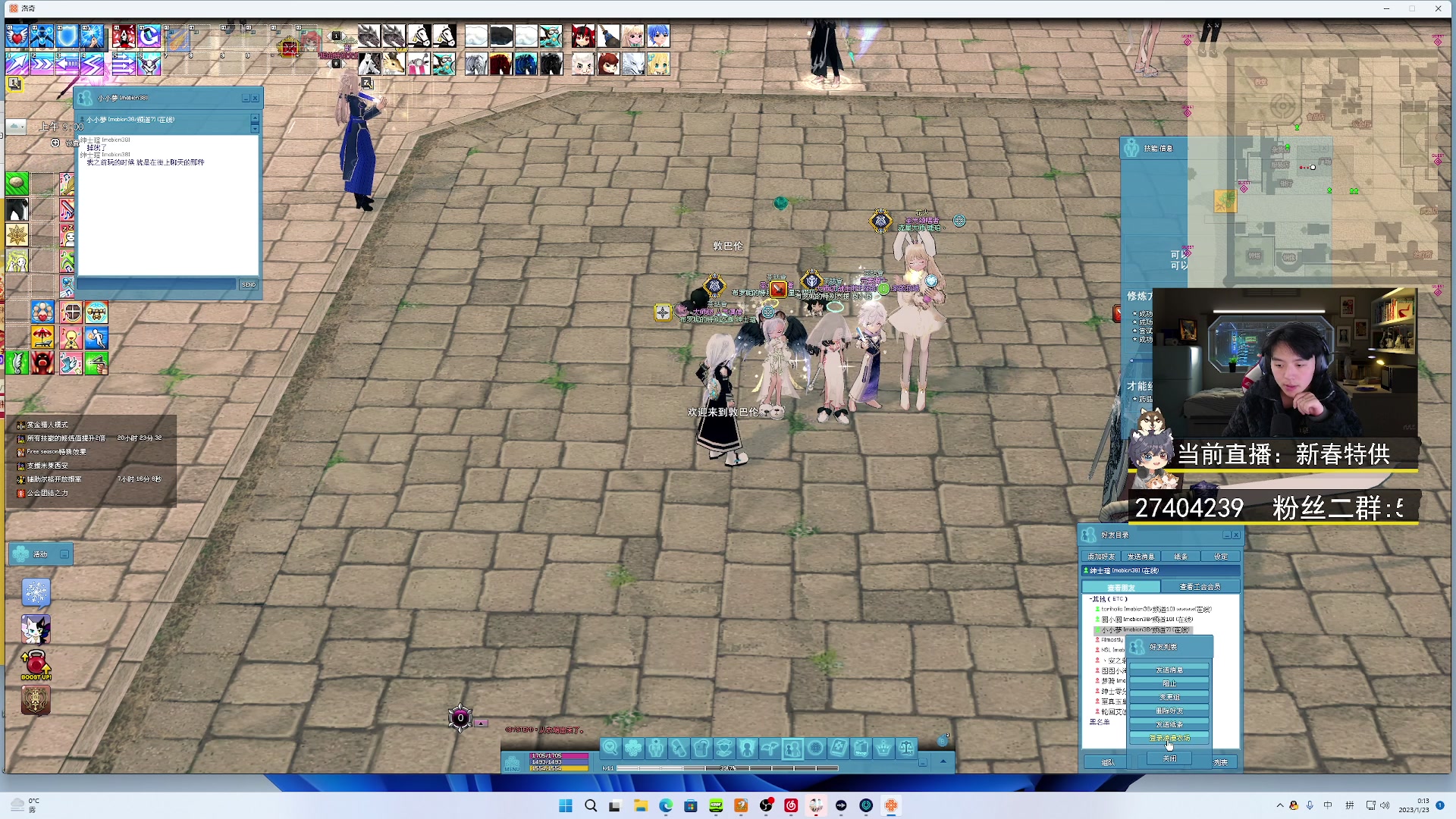Click the BOOST UP kettlebell icon
The height and width of the screenshot is (819, 1456).
(x=36, y=664)
